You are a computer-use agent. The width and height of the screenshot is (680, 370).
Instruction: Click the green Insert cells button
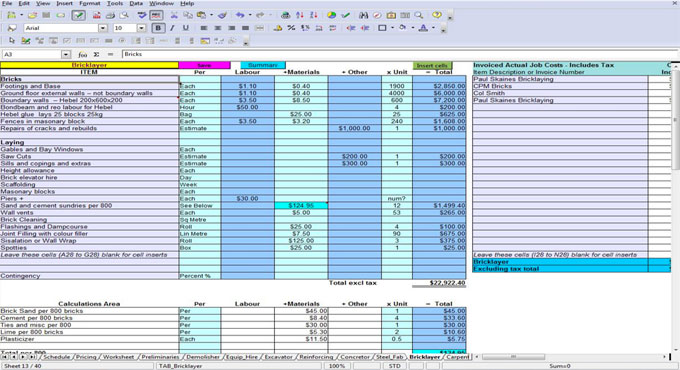point(432,65)
